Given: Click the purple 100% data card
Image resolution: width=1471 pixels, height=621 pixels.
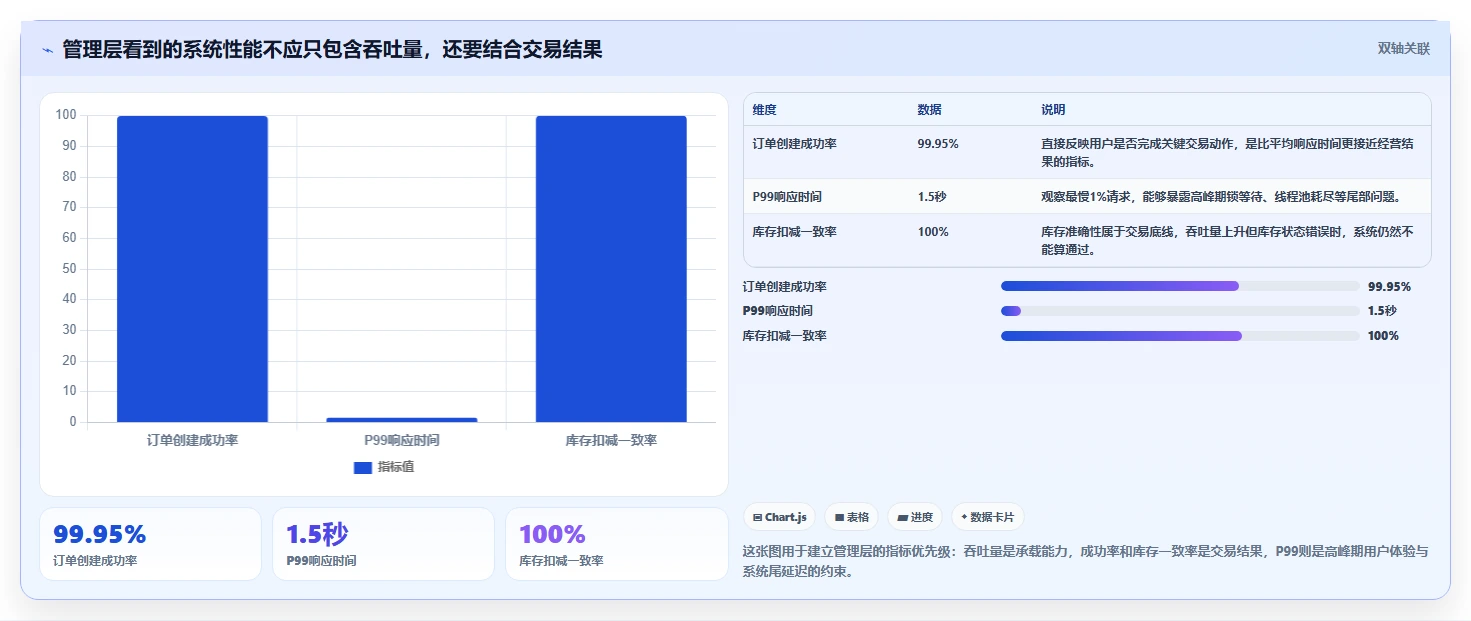Looking at the screenshot, I should [617, 544].
